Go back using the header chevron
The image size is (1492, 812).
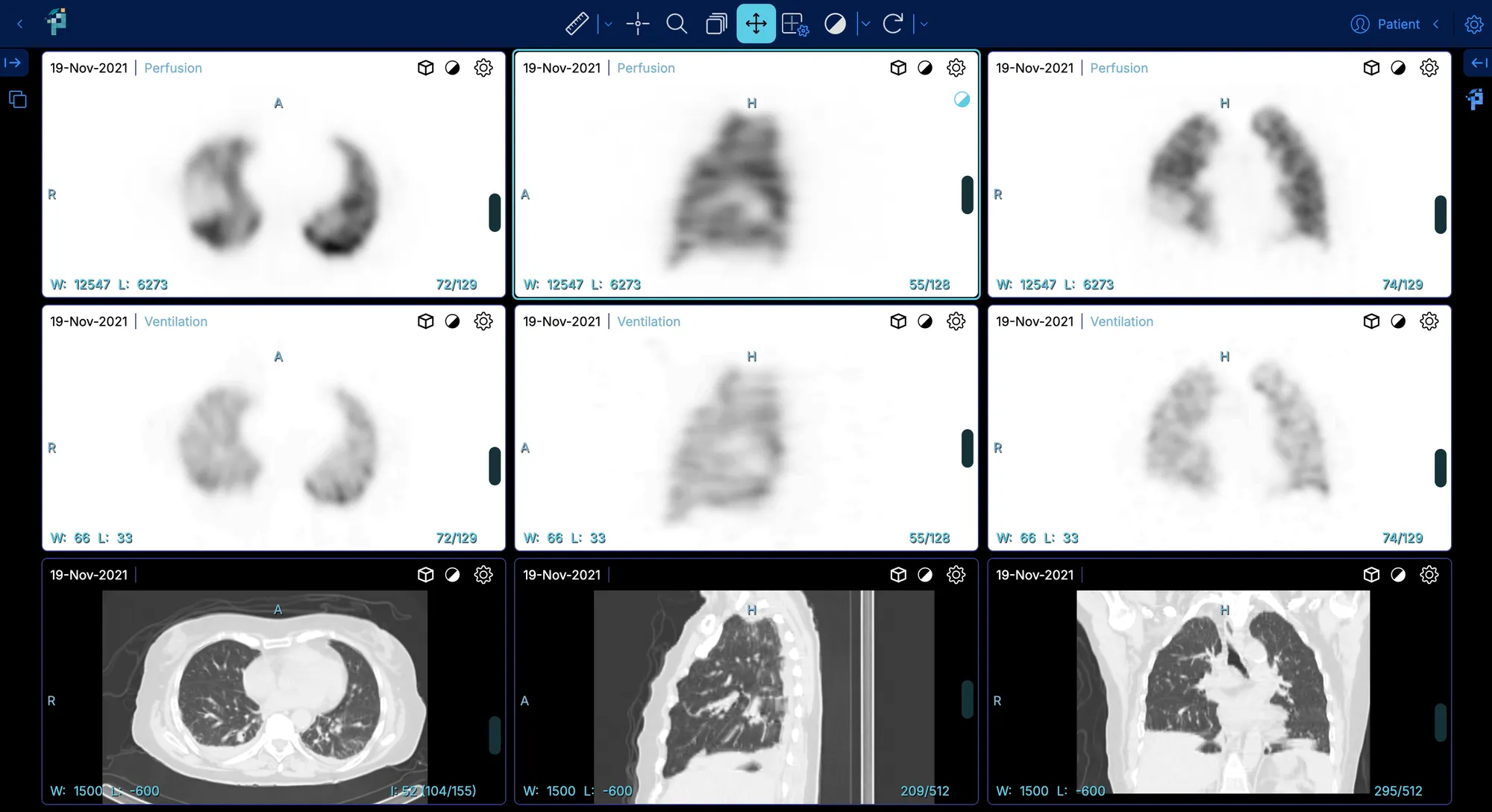click(x=20, y=24)
